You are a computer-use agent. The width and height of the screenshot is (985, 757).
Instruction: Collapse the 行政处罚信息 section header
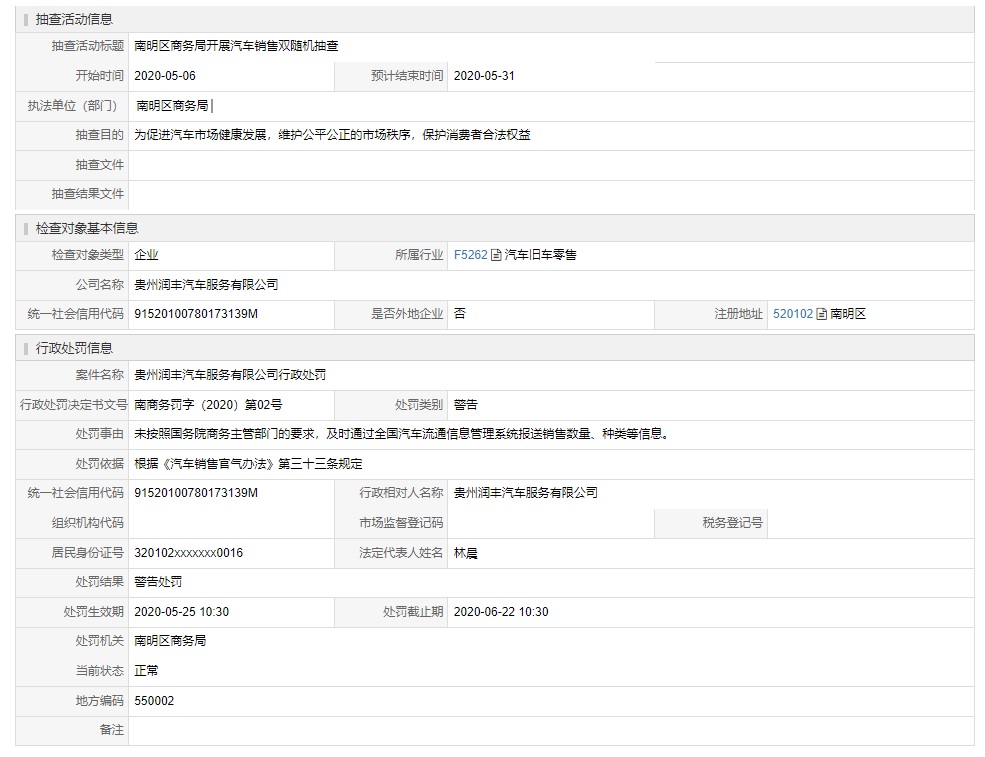tap(74, 348)
